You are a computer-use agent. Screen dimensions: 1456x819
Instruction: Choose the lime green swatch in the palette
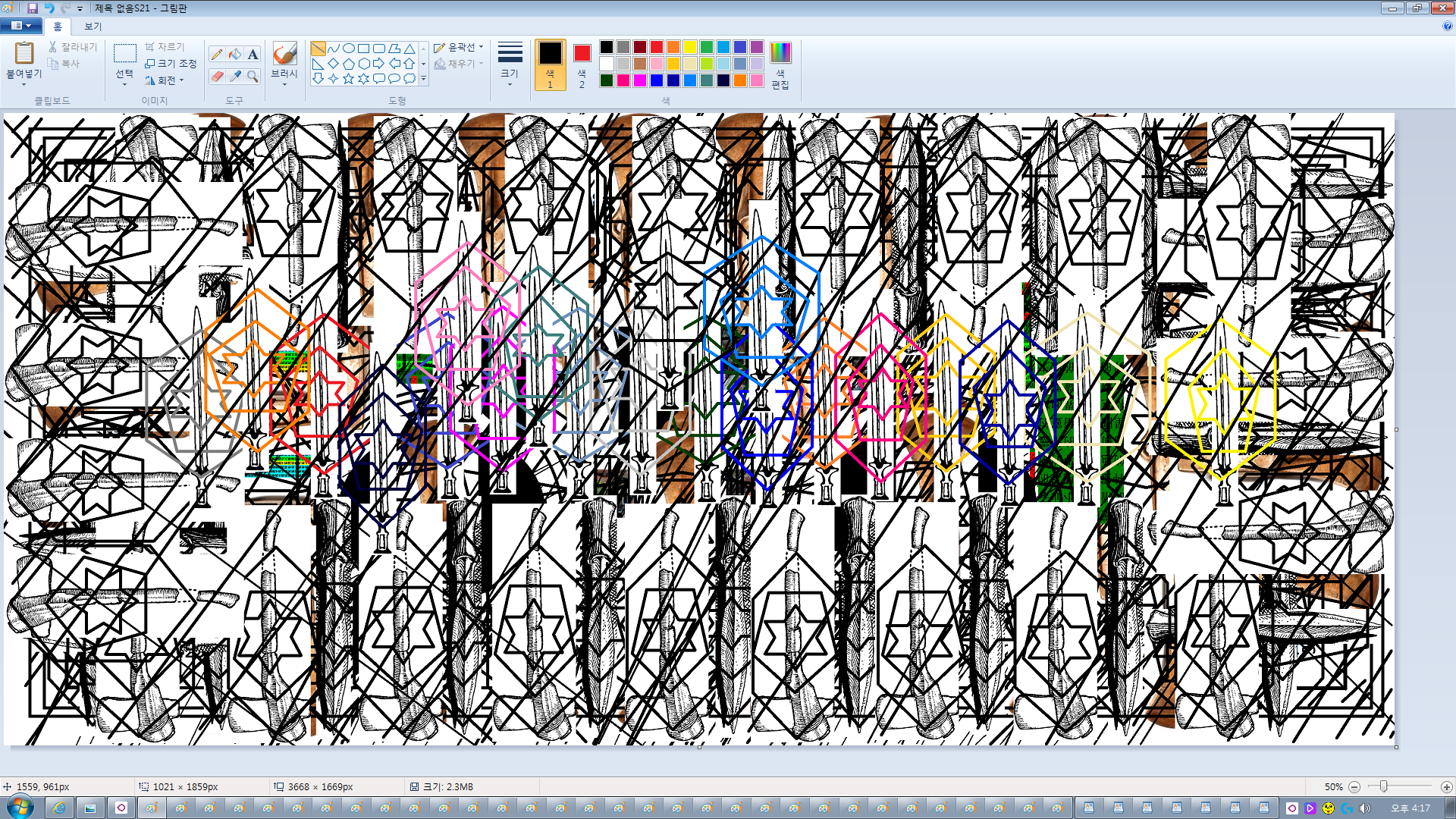pos(707,64)
